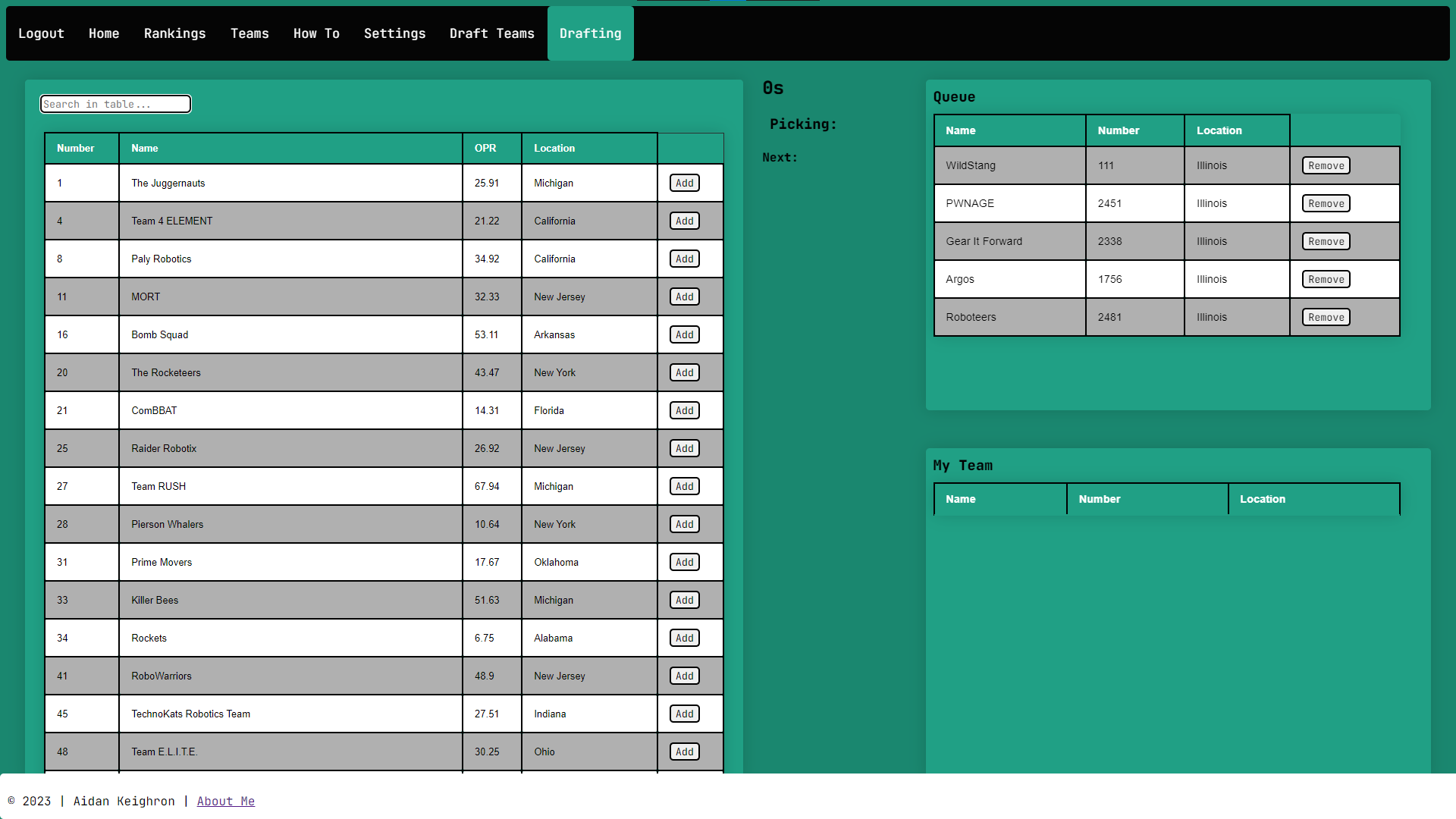Remove Gear It Forward from the queue

[x=1326, y=241]
